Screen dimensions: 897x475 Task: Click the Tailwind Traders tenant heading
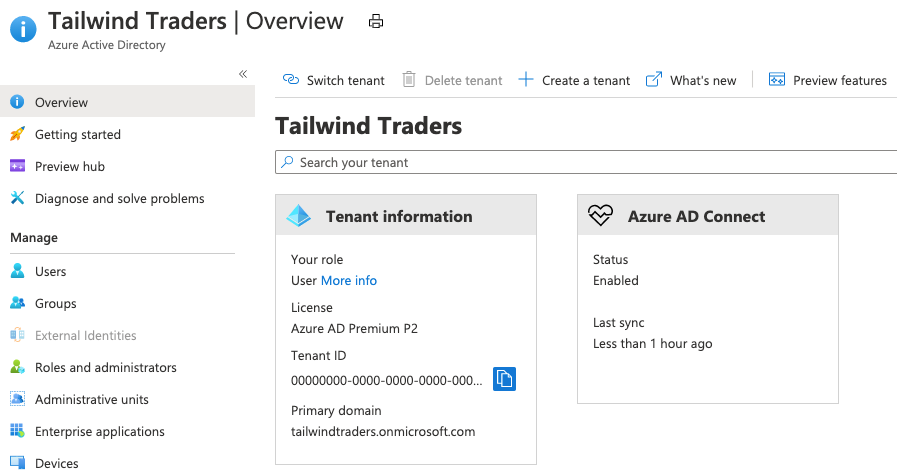coord(368,126)
